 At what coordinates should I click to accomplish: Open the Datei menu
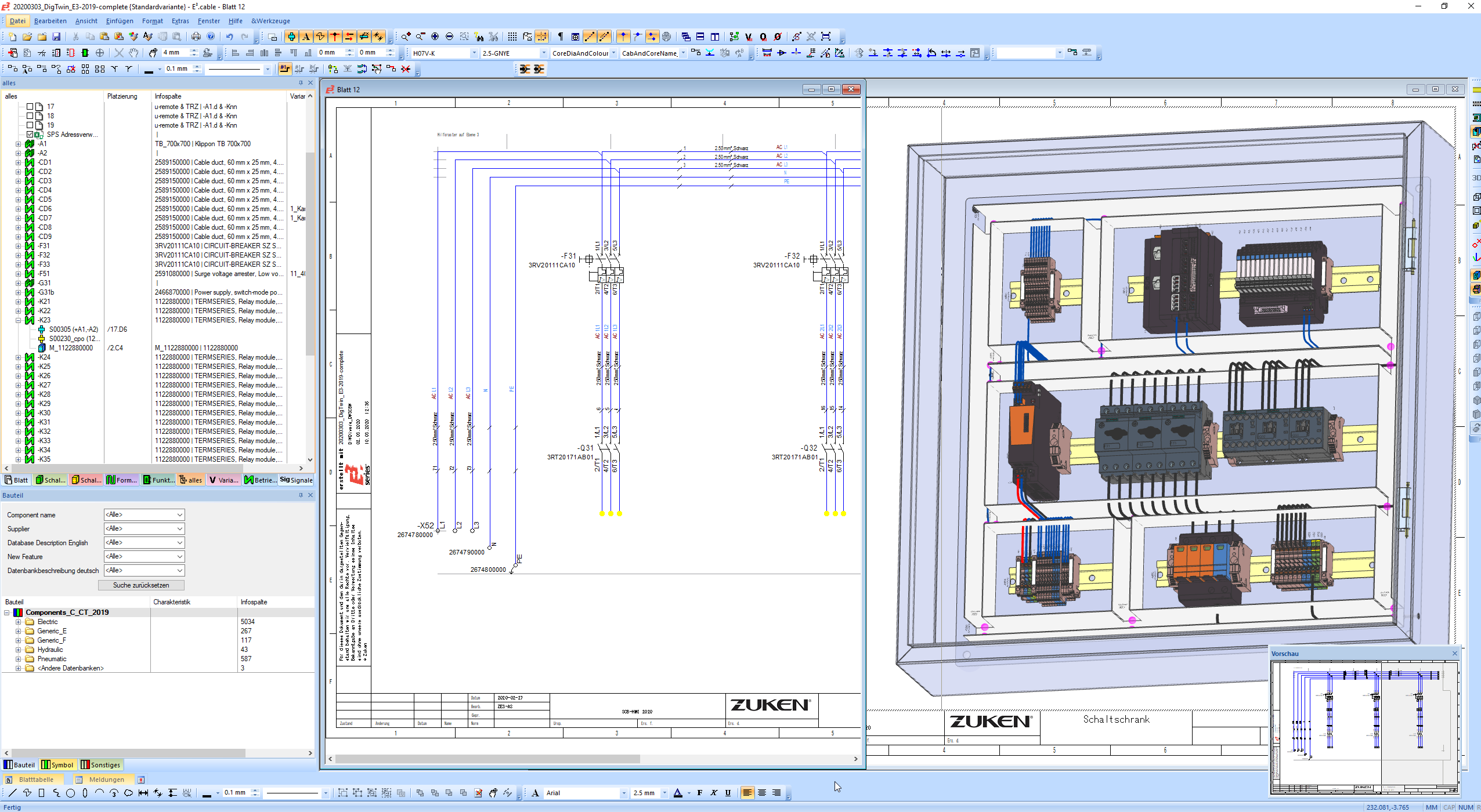tap(17, 21)
